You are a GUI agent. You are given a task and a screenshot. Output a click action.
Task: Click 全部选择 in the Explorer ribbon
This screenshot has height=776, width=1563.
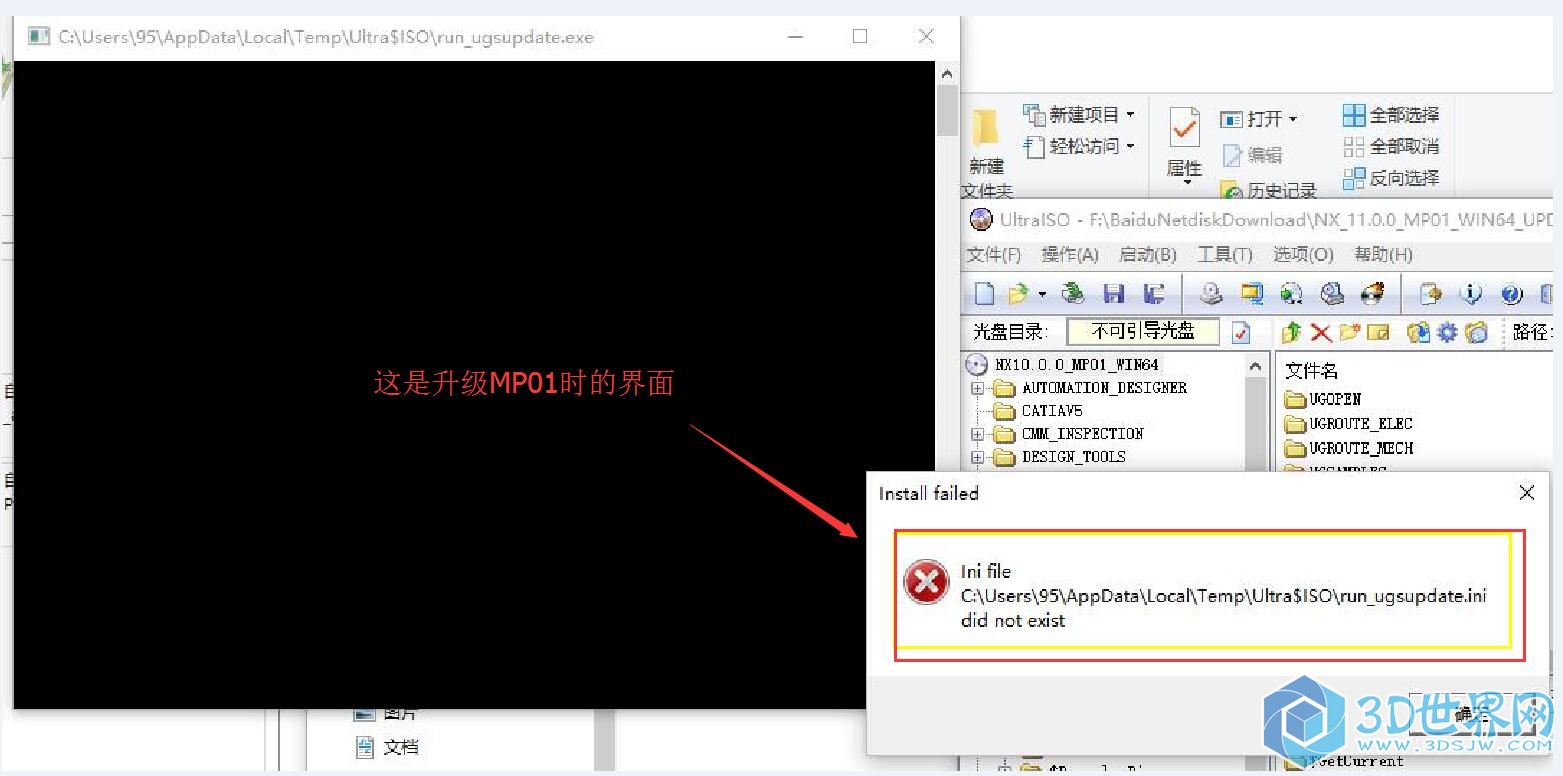1391,115
